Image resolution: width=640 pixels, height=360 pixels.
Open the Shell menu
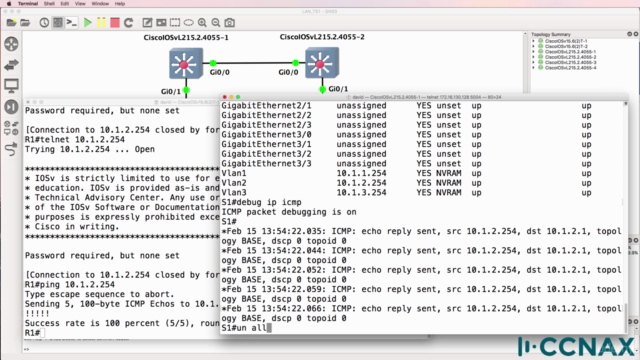click(x=49, y=4)
